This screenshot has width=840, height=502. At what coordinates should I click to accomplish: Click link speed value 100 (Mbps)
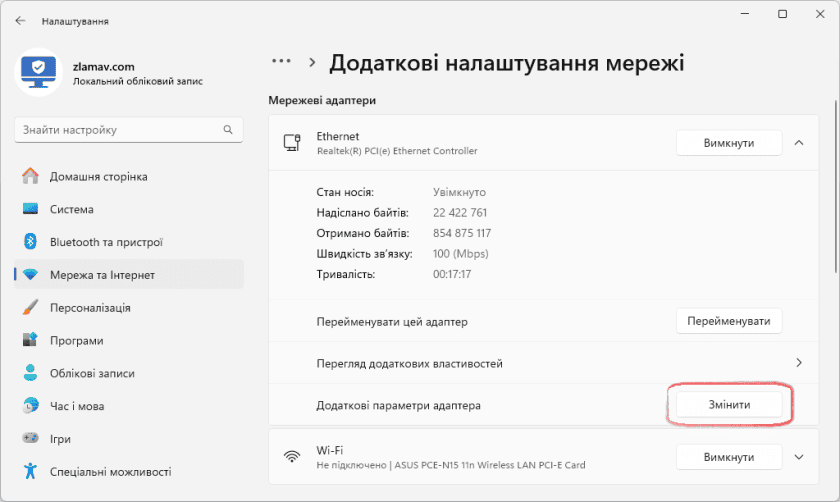[x=461, y=253]
